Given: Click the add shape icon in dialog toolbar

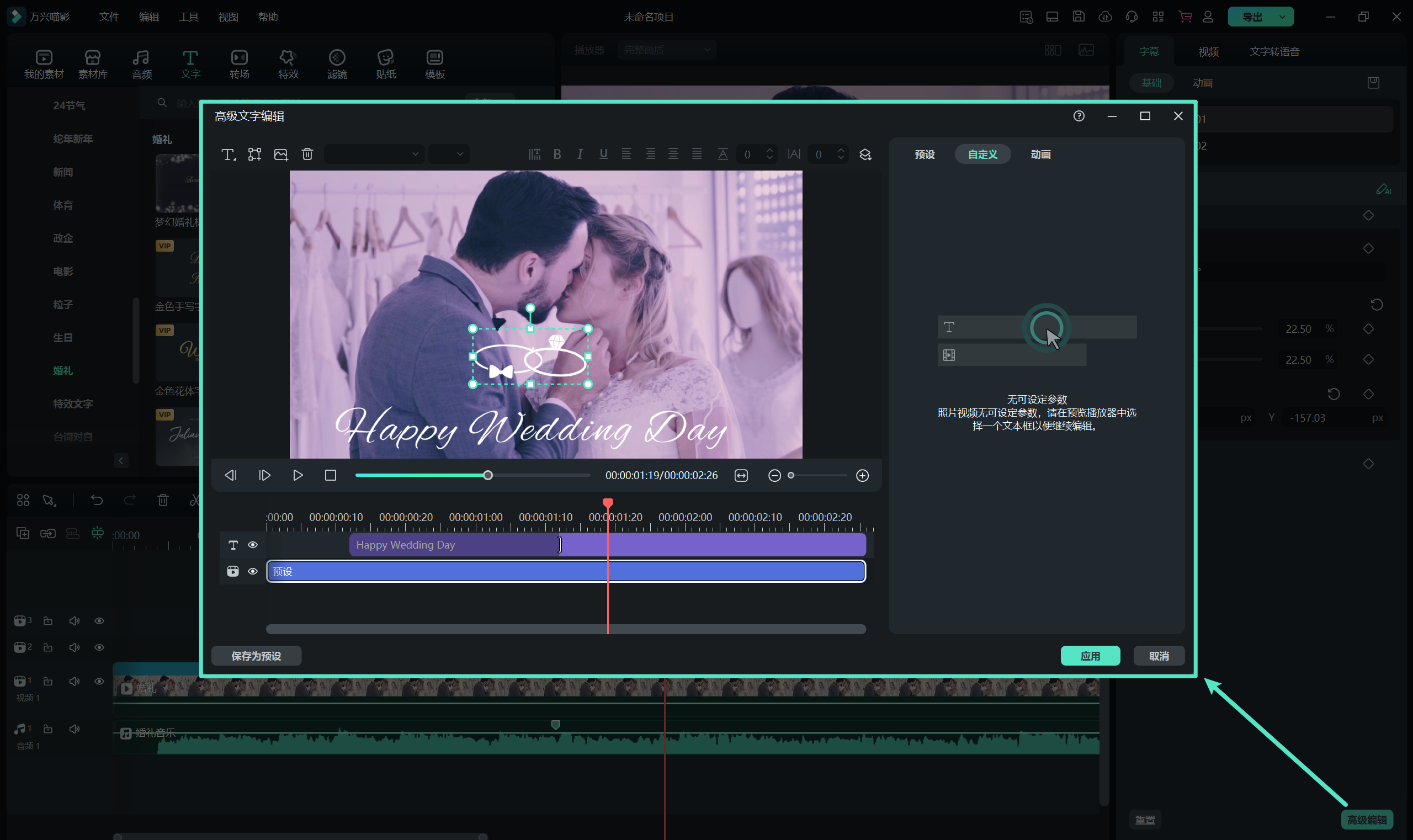Looking at the screenshot, I should click(x=254, y=154).
